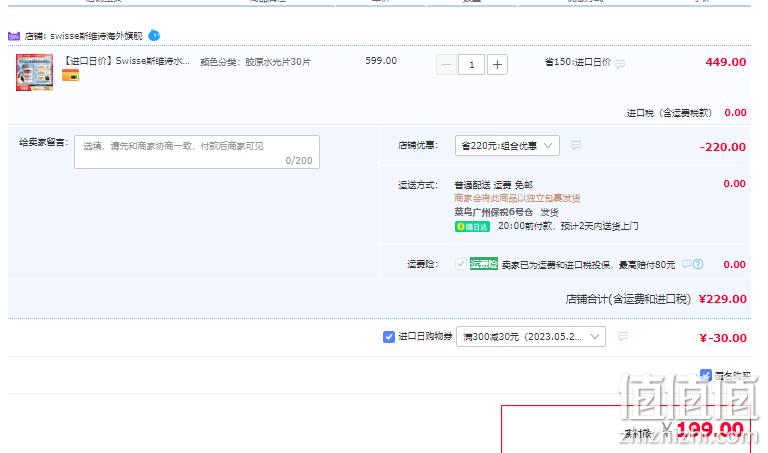Screen dimensions: 768x453
Task: Toggle the 匿名购买 checkbox
Action: (x=705, y=375)
